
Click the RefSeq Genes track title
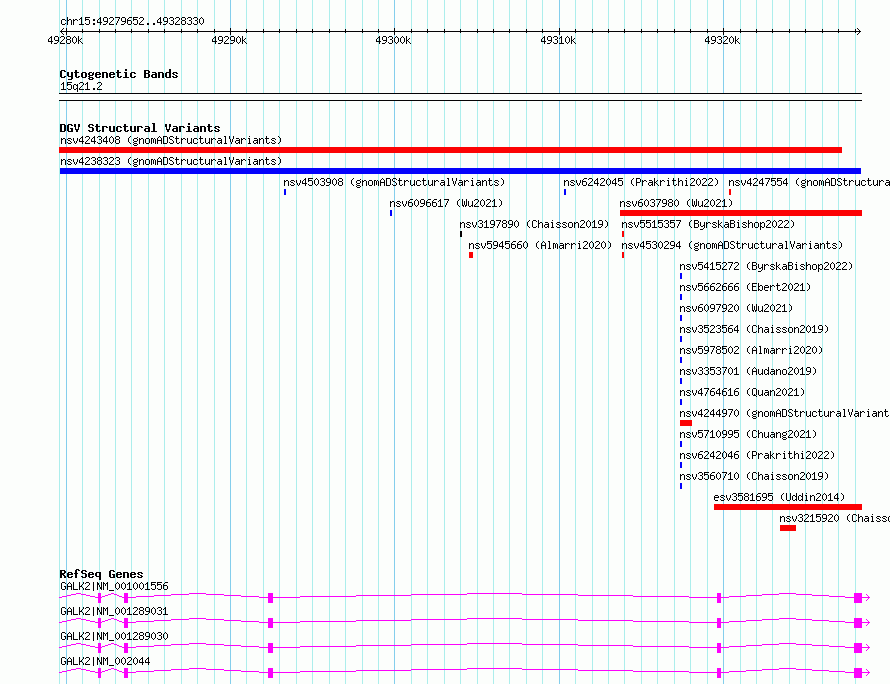[x=101, y=574]
